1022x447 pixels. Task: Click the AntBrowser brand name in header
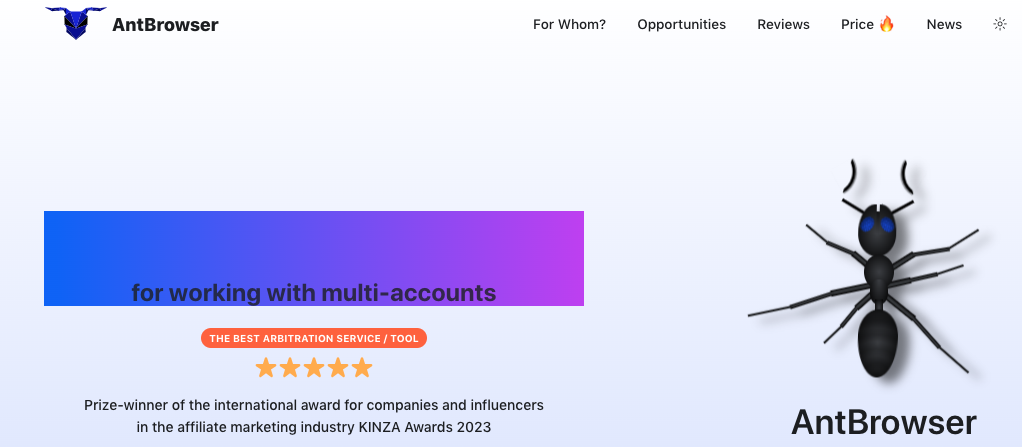(165, 24)
